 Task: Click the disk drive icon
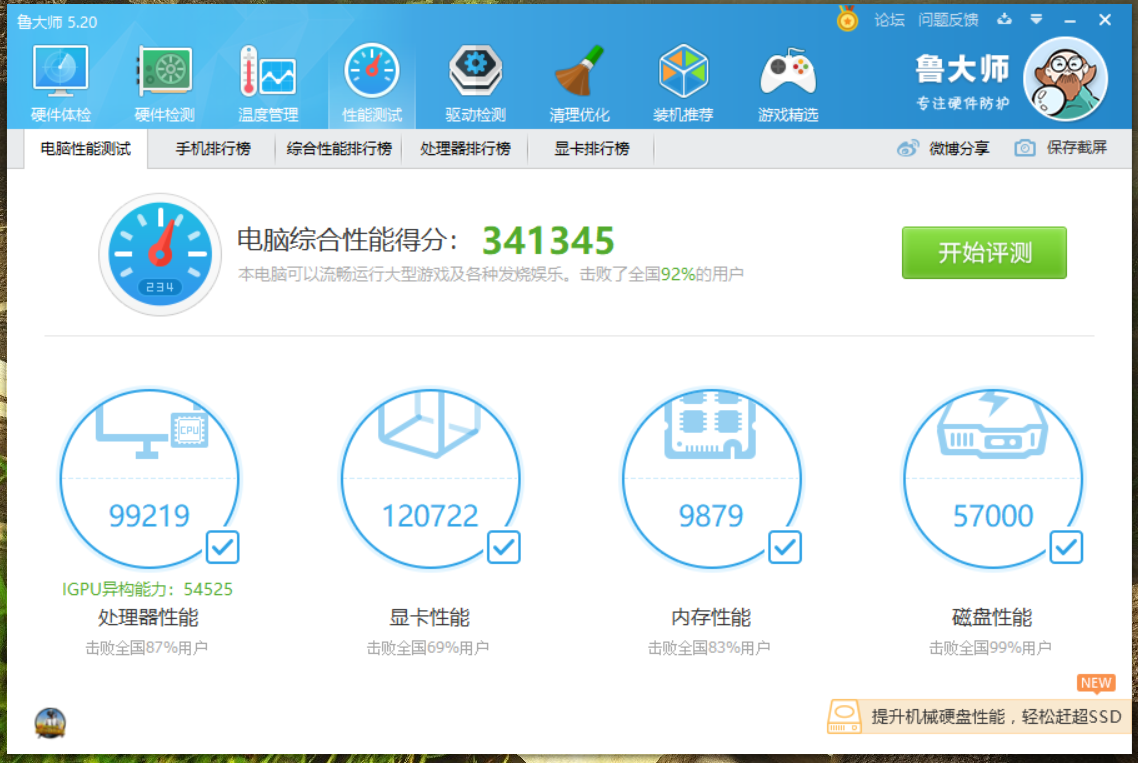point(992,425)
